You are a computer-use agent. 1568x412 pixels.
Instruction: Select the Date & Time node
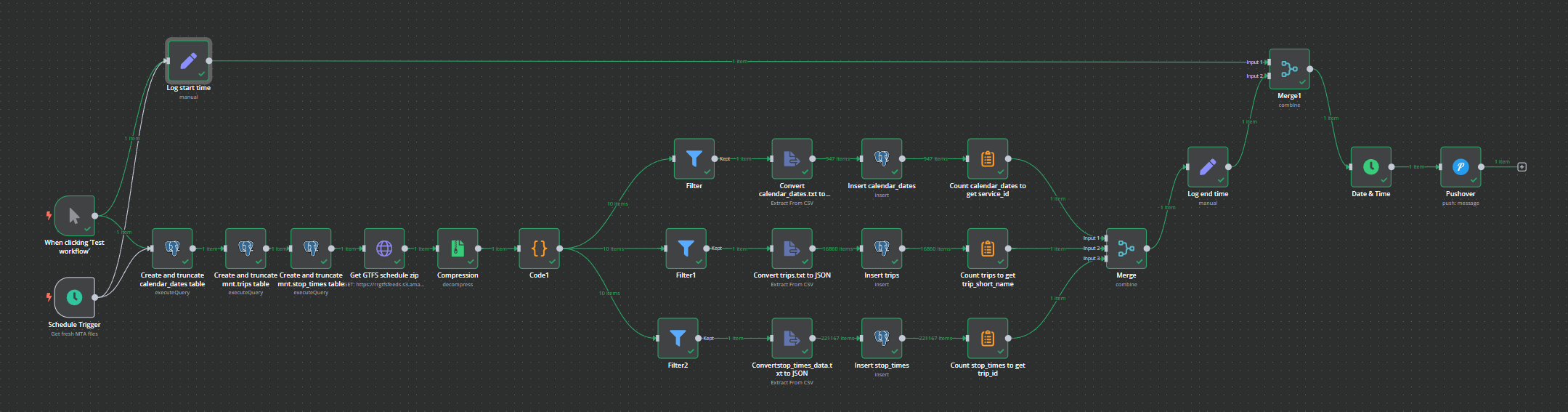click(x=1370, y=167)
